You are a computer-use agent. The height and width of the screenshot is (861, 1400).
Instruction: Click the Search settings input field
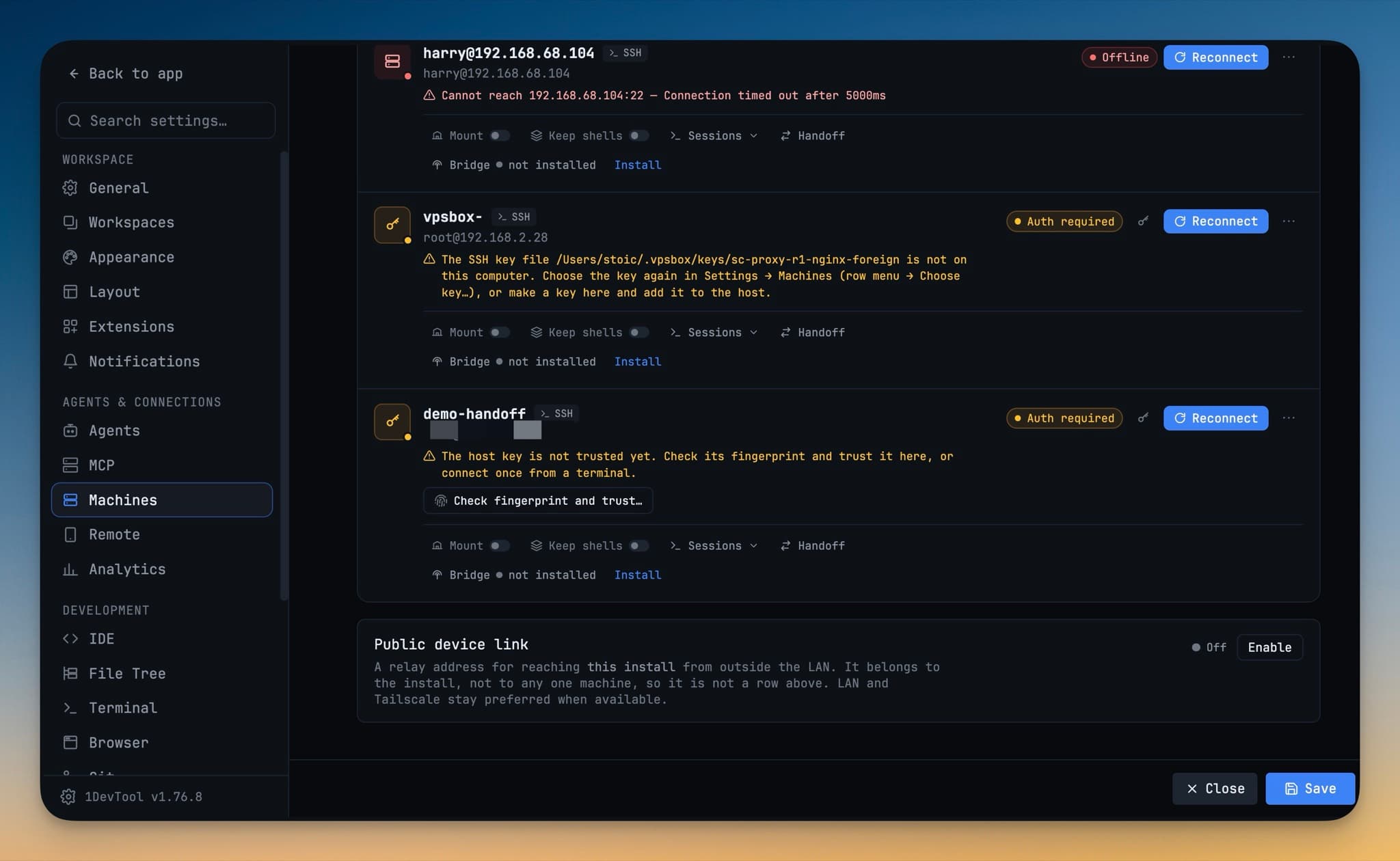[x=165, y=121]
